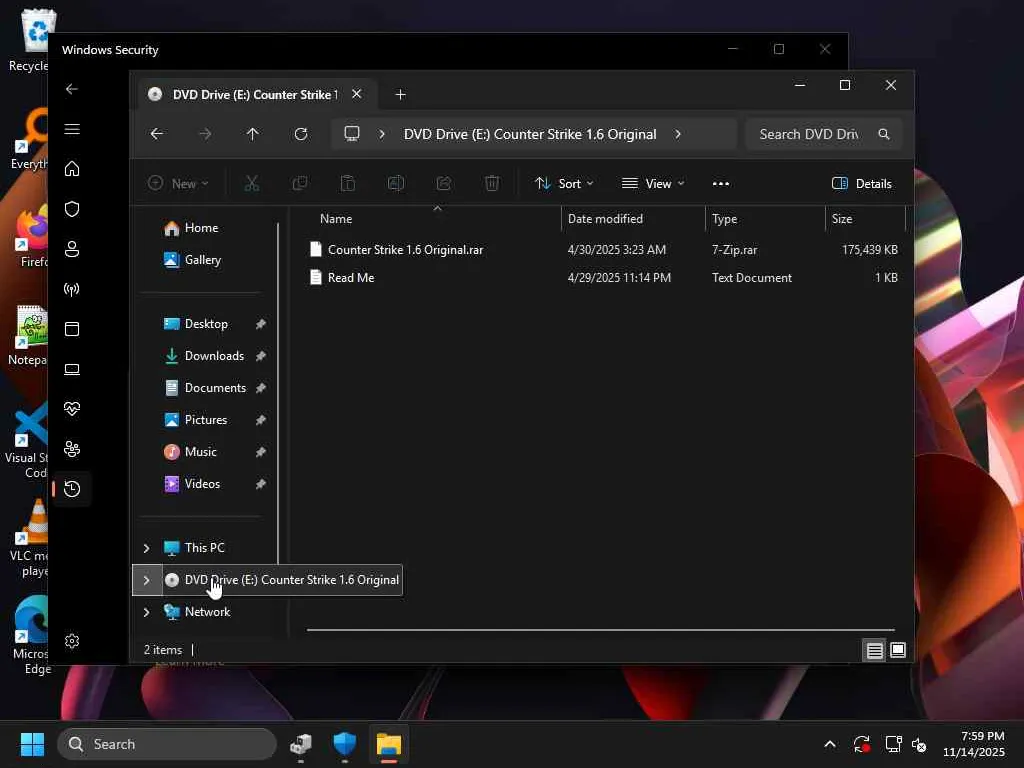This screenshot has height=768, width=1024.
Task: Expand the This PC tree node
Action: pos(146,548)
